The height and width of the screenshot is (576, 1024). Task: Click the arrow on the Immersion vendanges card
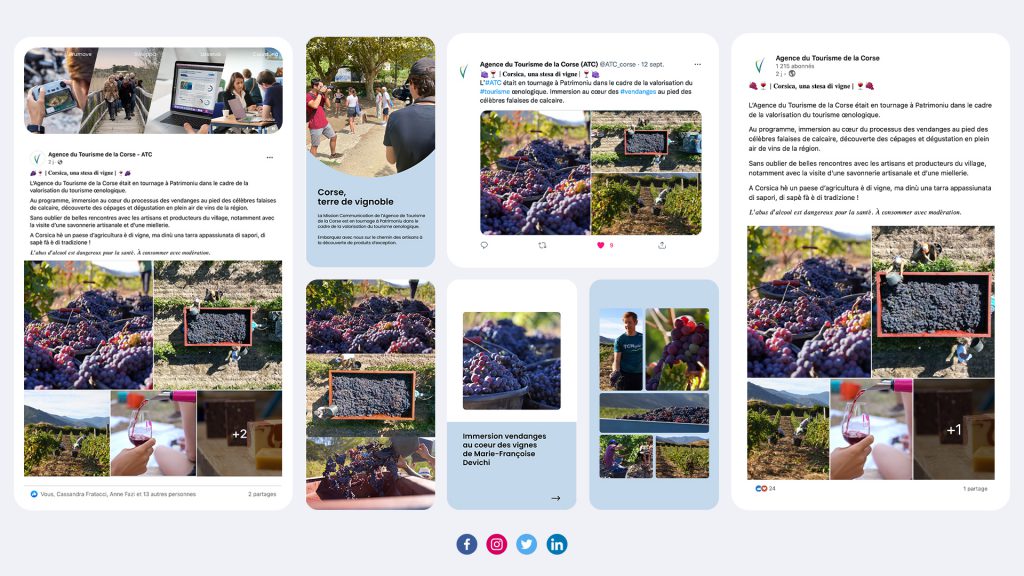(556, 498)
